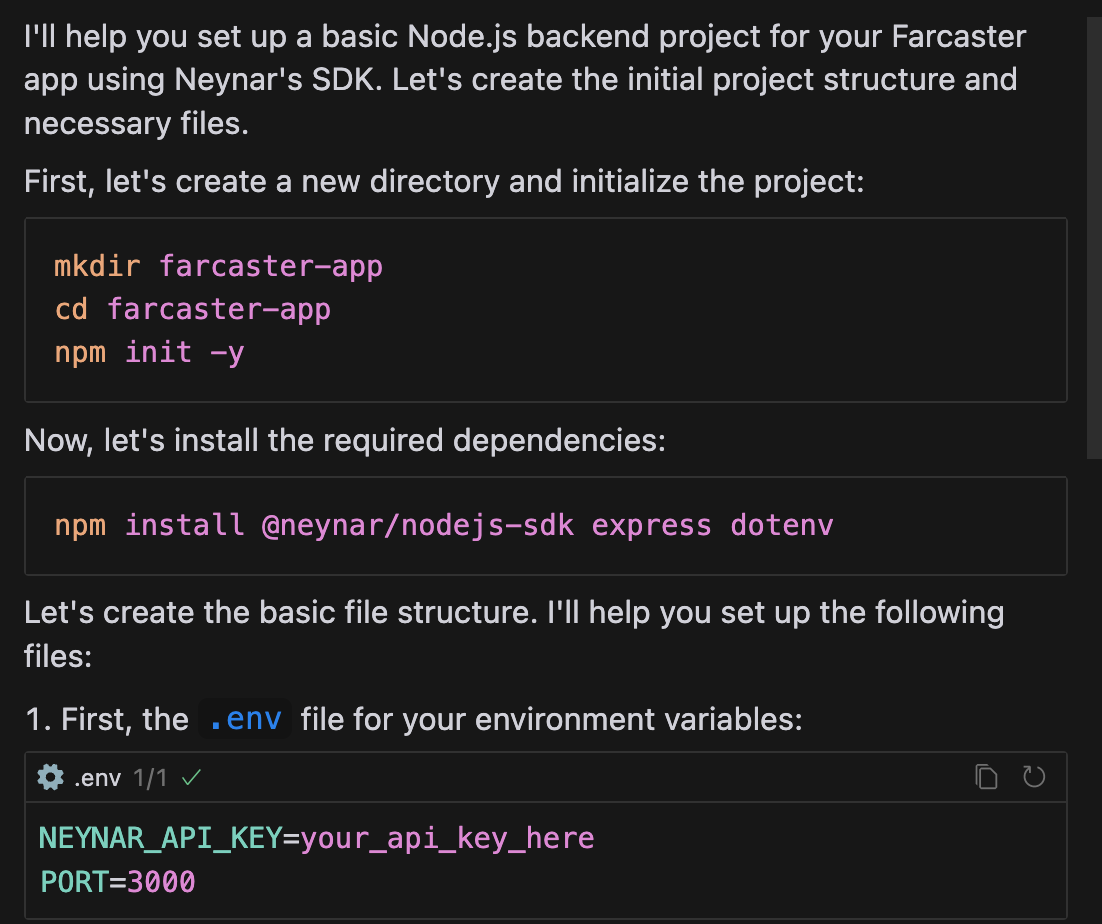
Task: Click the PORT=3000 line
Action: 117,882
